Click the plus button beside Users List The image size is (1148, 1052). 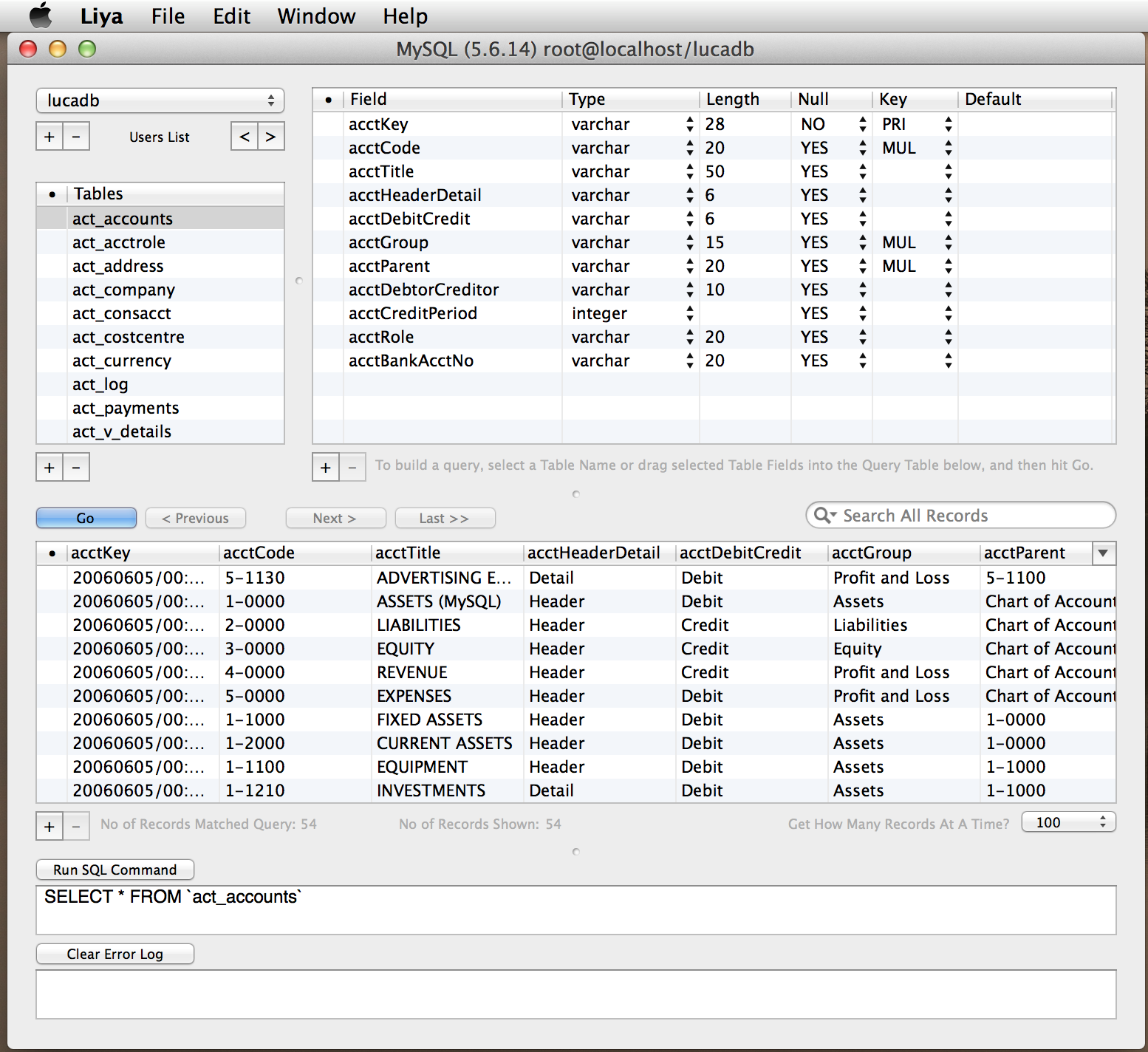click(x=49, y=137)
